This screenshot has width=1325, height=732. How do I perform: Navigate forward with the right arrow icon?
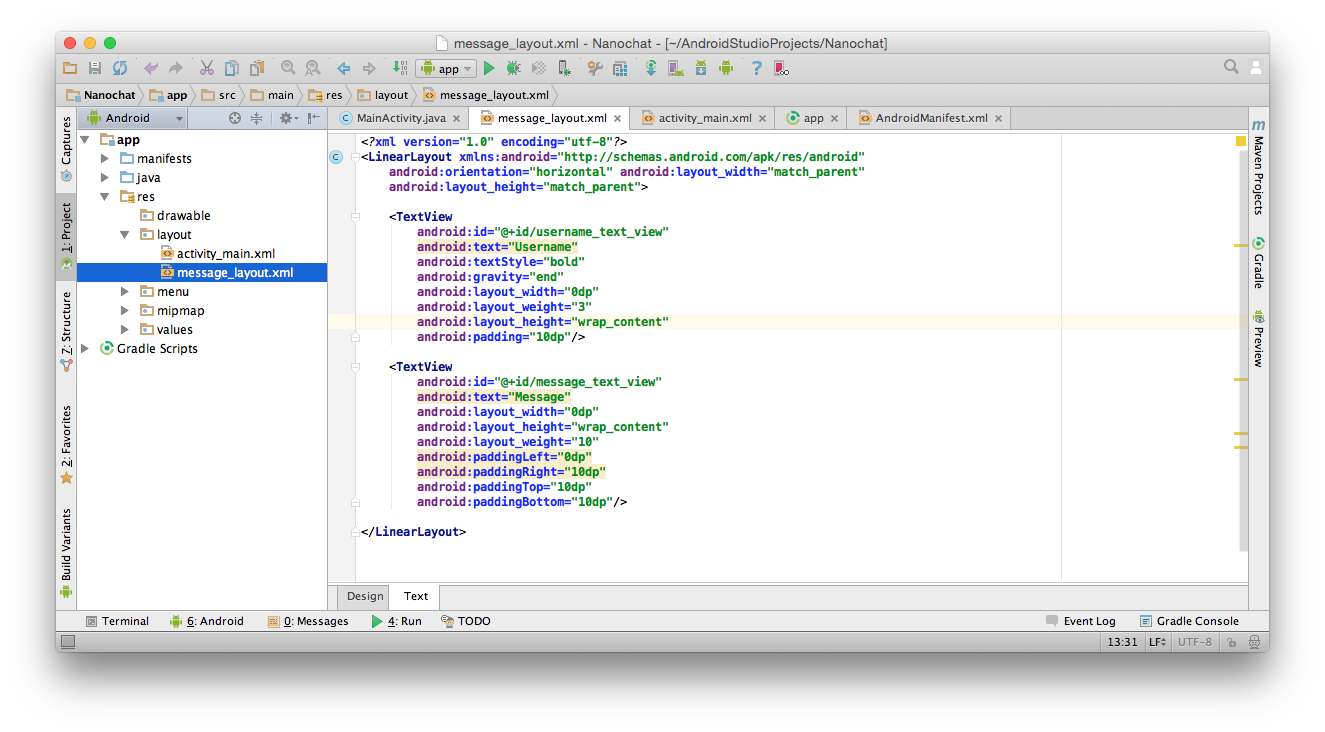(x=369, y=68)
